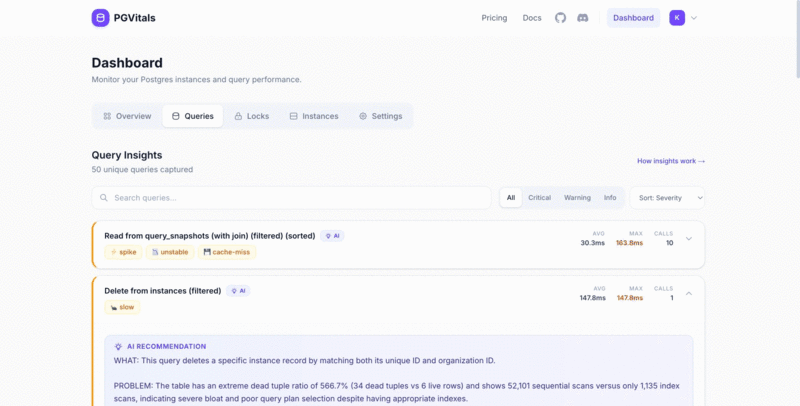Filter queries by Critical severity
The height and width of the screenshot is (406, 800).
tap(539, 198)
